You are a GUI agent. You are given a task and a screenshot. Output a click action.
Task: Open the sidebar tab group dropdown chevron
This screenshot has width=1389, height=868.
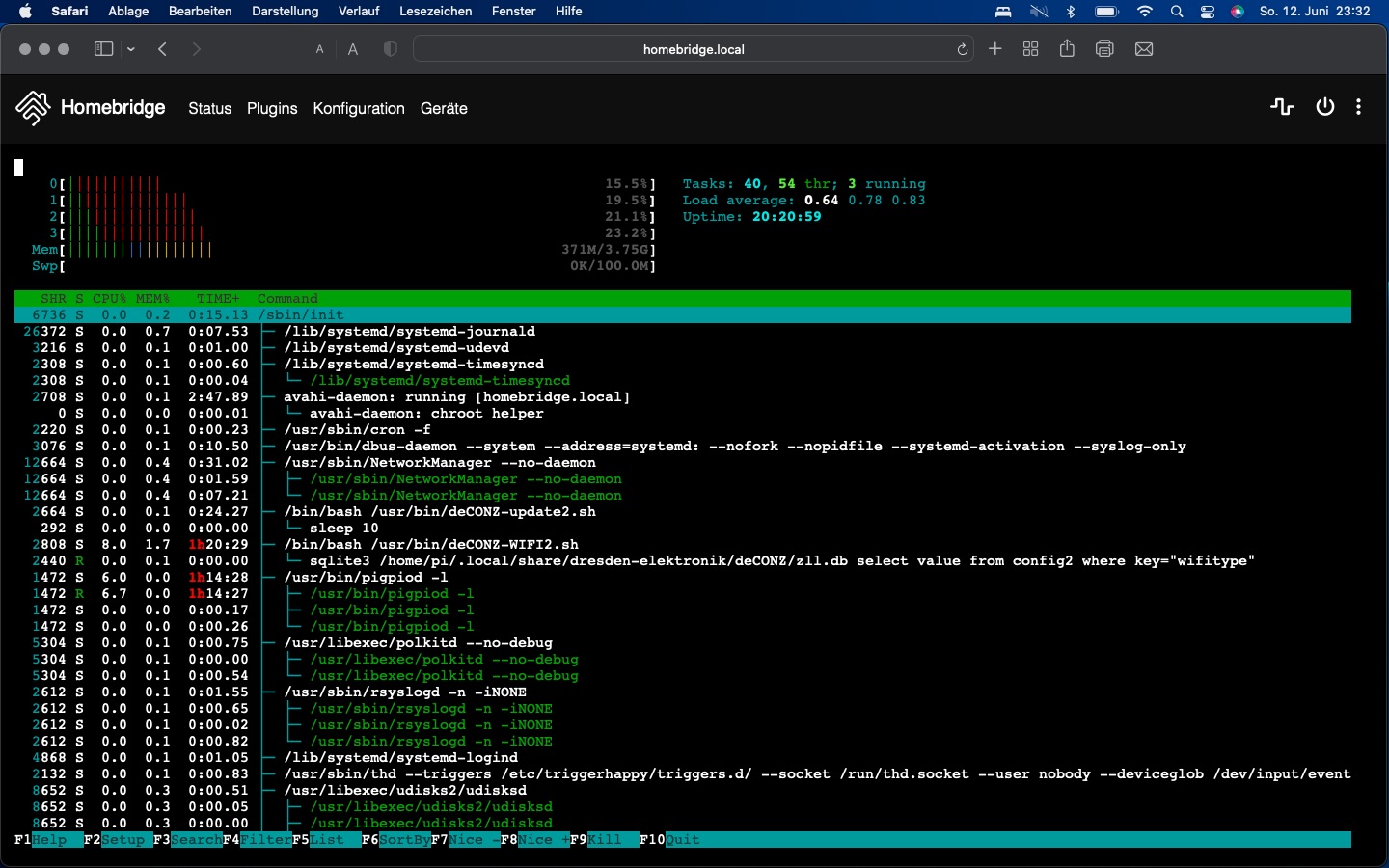pos(131,49)
